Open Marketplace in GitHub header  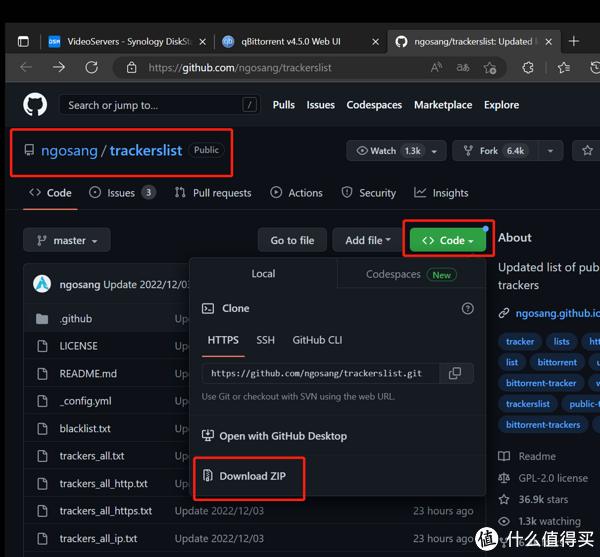pyautogui.click(x=443, y=105)
